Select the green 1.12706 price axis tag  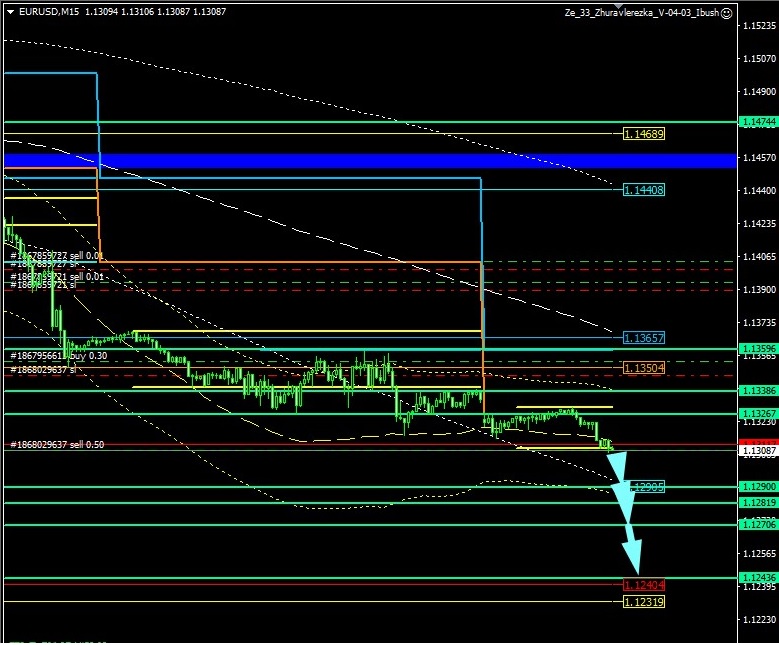coord(757,524)
